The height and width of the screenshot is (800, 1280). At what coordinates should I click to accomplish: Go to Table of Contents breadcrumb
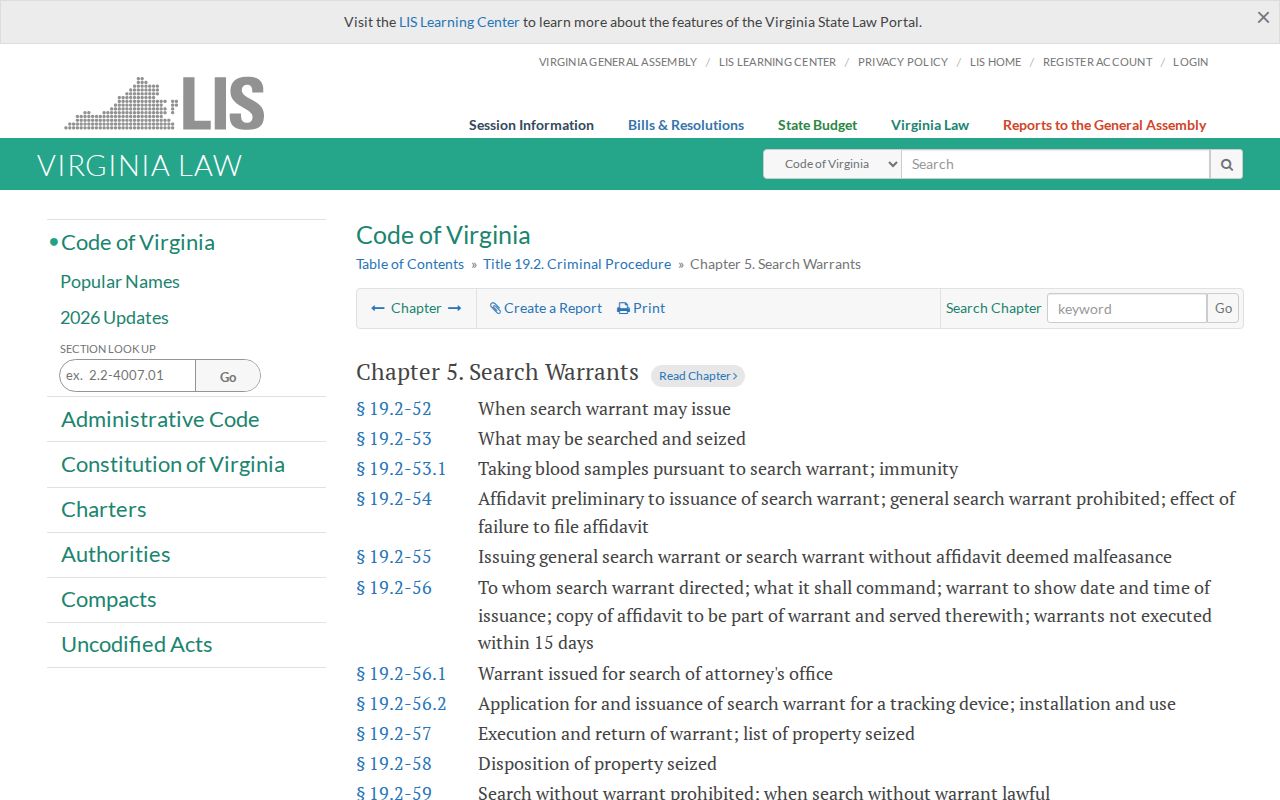point(410,264)
